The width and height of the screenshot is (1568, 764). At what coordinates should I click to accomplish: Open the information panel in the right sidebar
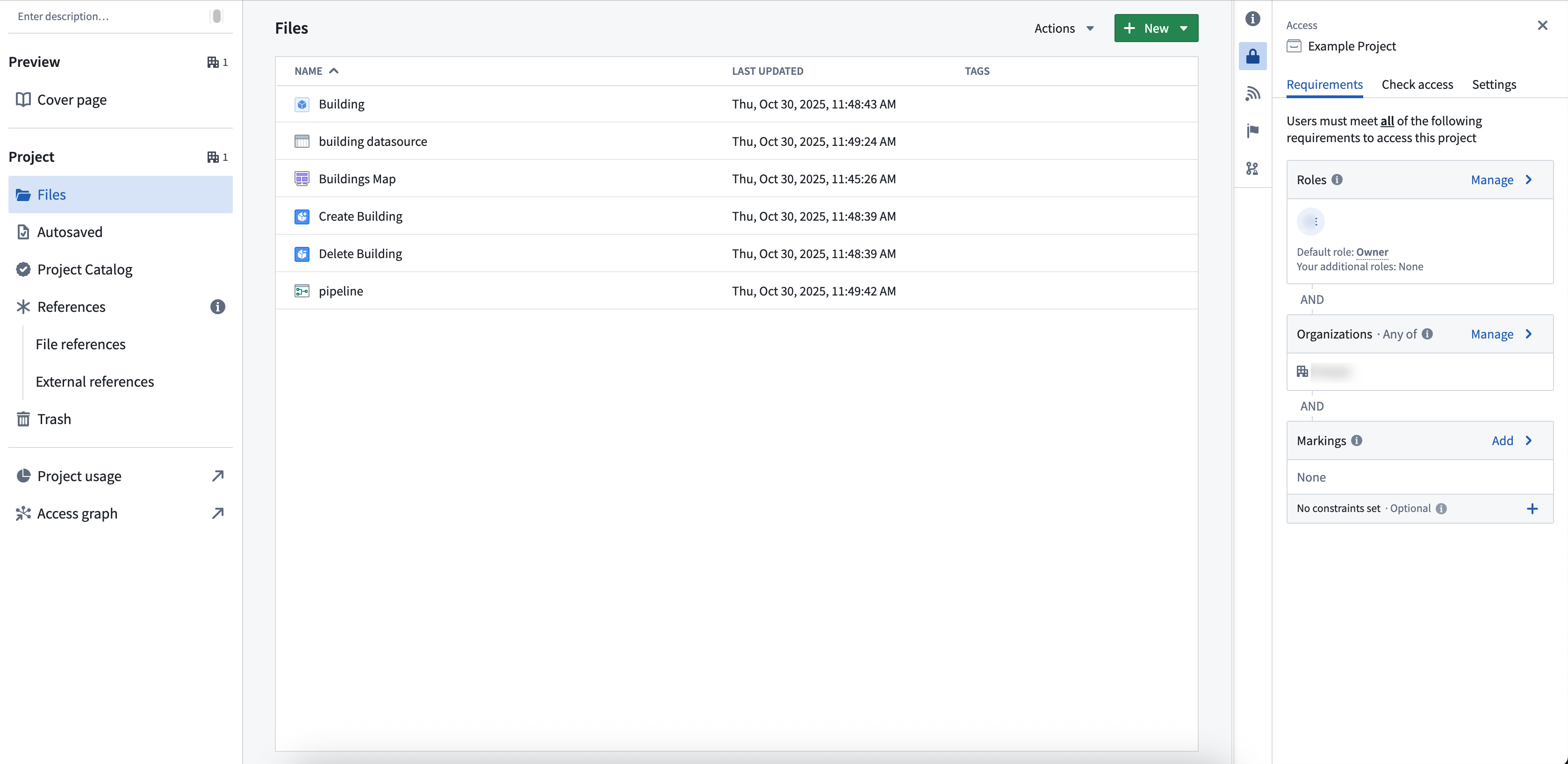[x=1253, y=19]
